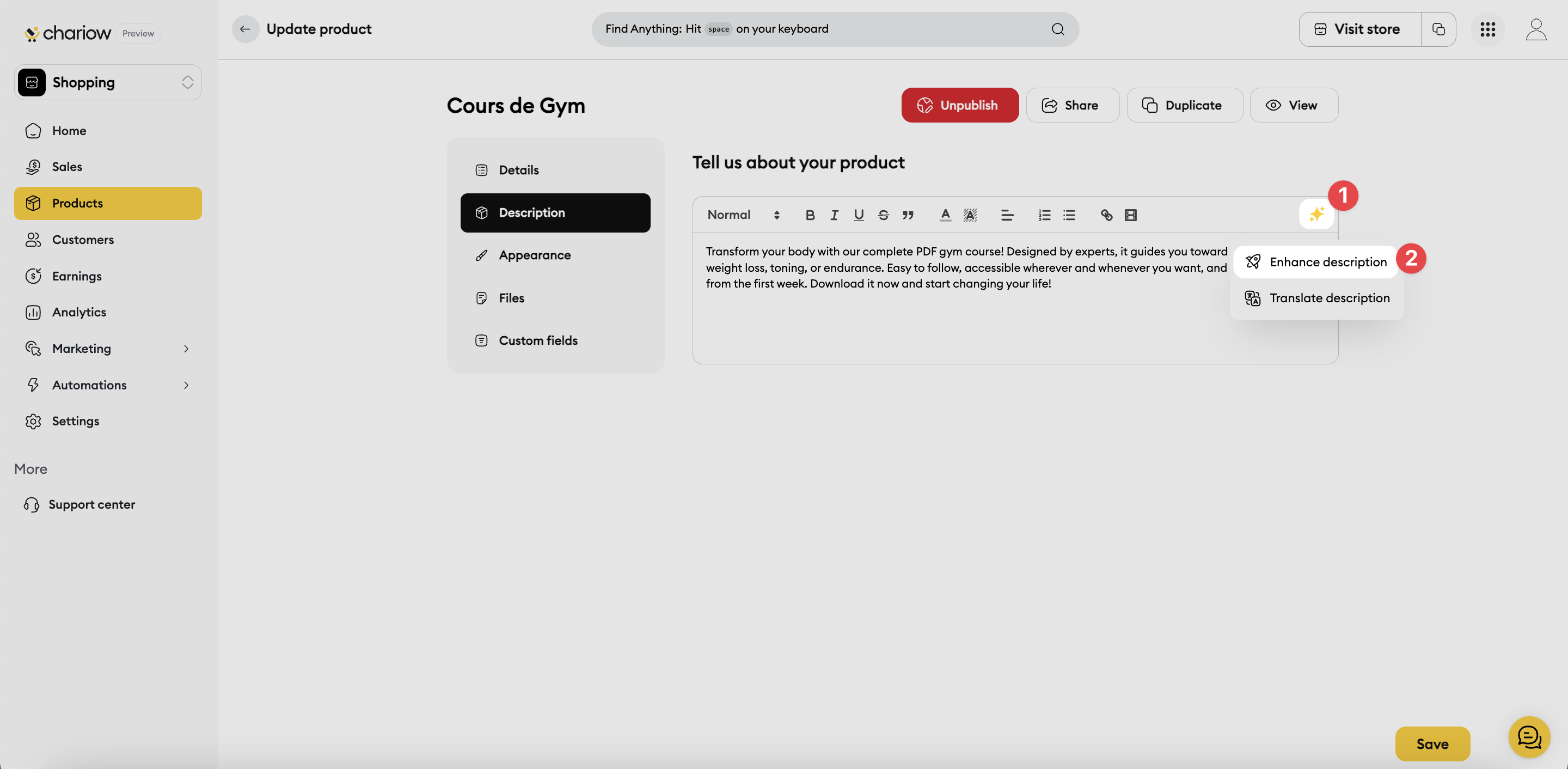Choose Translate description from AI menu
This screenshot has height=769, width=1568.
(1316, 298)
